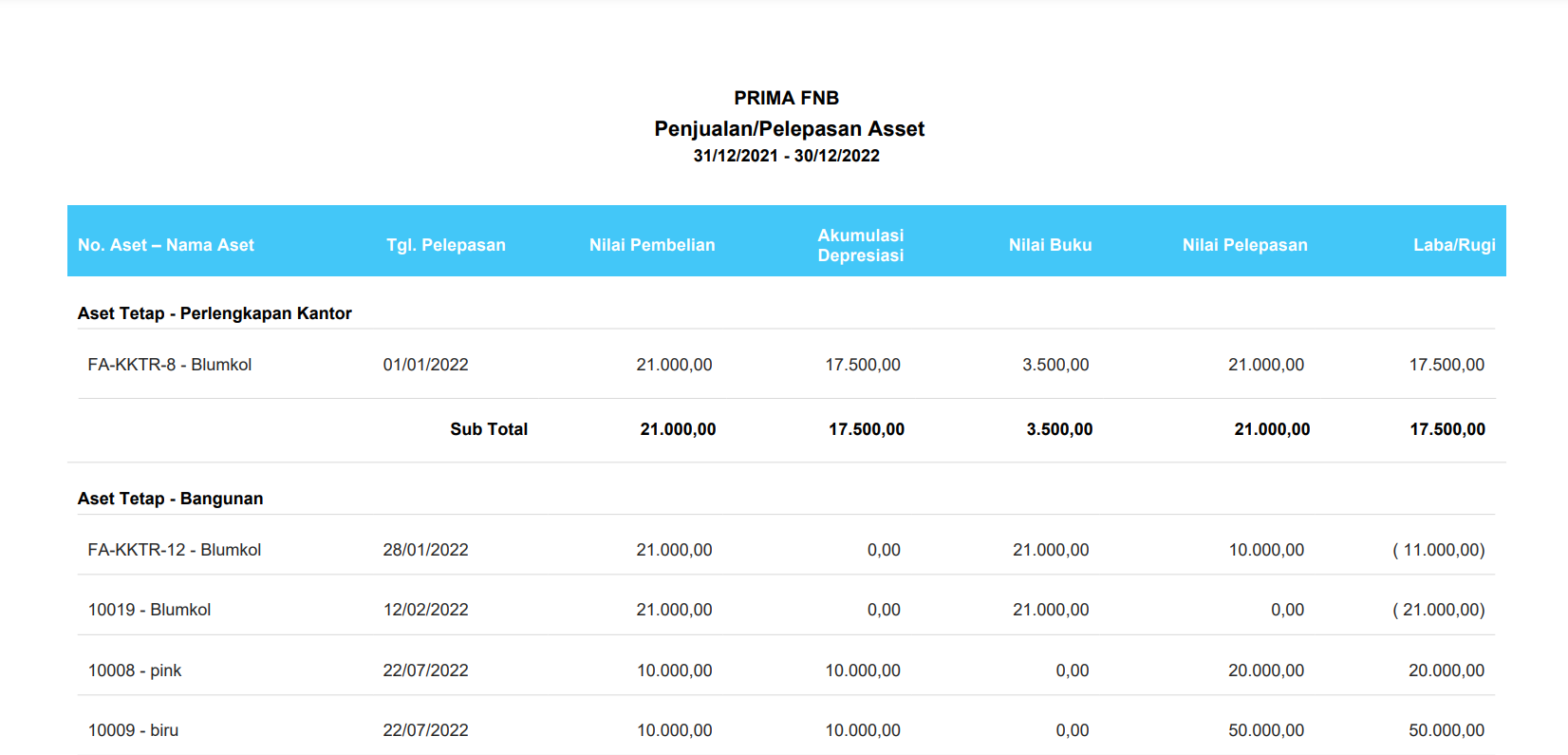Click the Penjualan/Pelepasan Asset report heading
The height and width of the screenshot is (755, 1568).
(789, 129)
